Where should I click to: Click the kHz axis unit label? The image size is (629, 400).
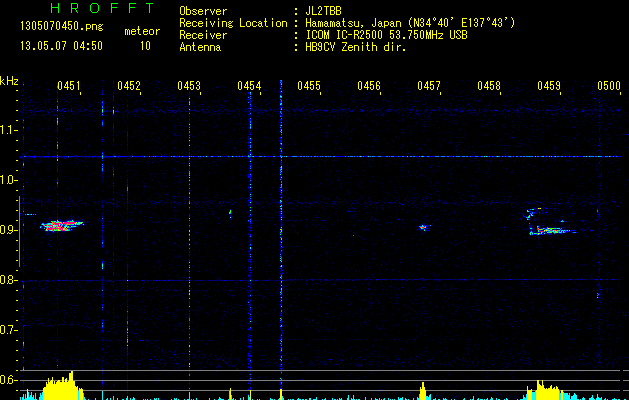pyautogui.click(x=9, y=80)
